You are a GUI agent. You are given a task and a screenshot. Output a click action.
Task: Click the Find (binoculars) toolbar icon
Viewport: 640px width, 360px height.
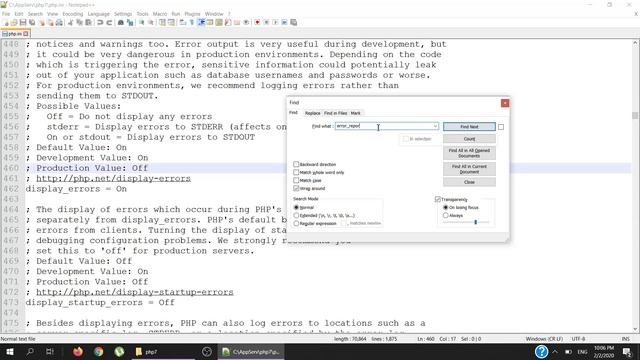click(121, 23)
